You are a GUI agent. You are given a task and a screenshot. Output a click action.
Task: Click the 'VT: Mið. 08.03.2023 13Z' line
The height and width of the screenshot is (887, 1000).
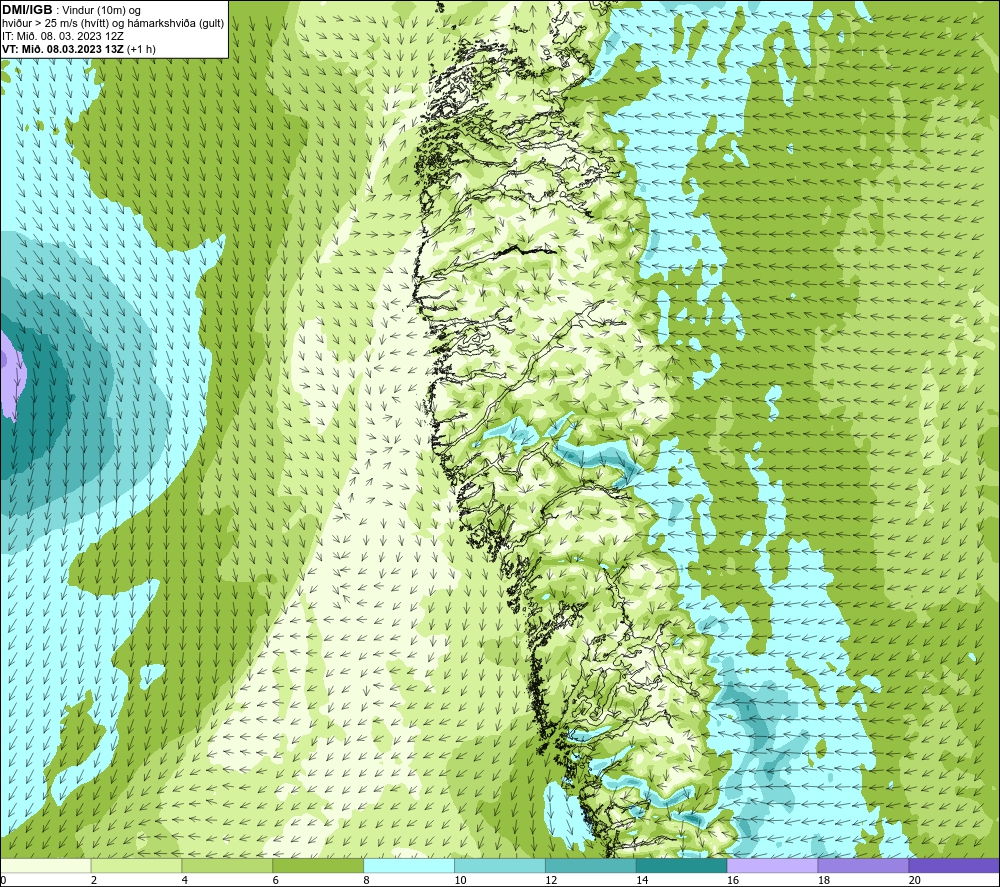click(x=78, y=49)
